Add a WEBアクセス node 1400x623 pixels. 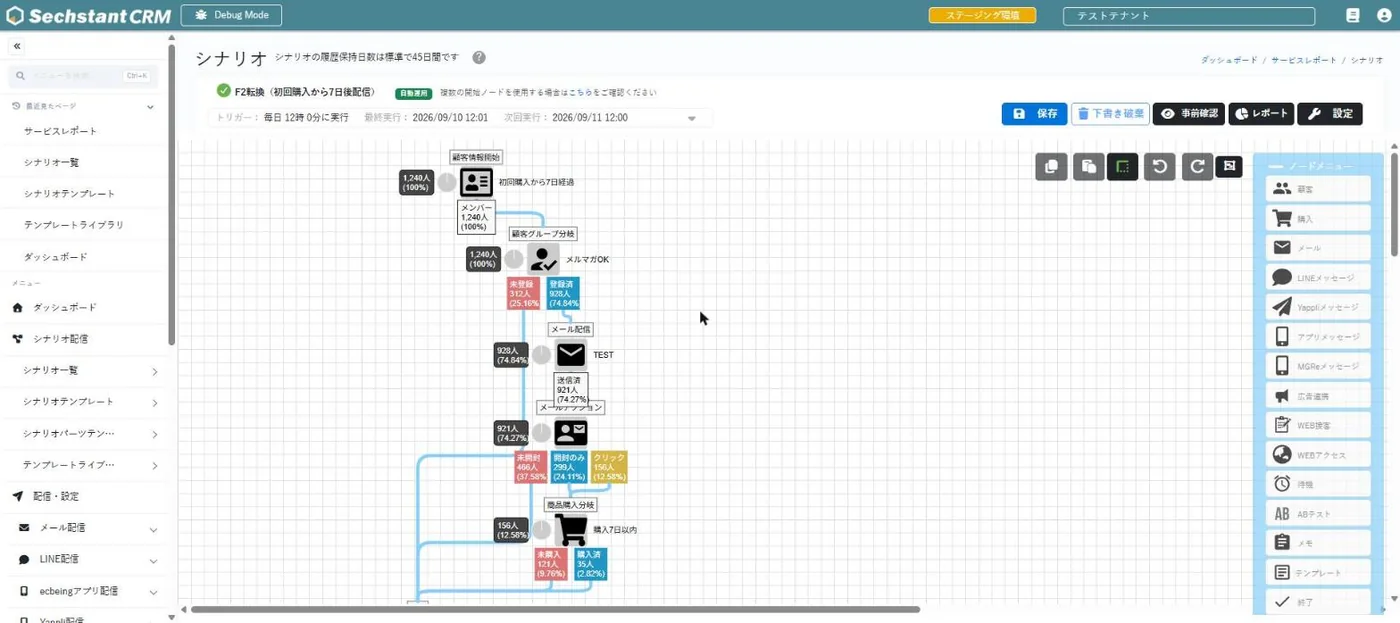tap(1318, 455)
